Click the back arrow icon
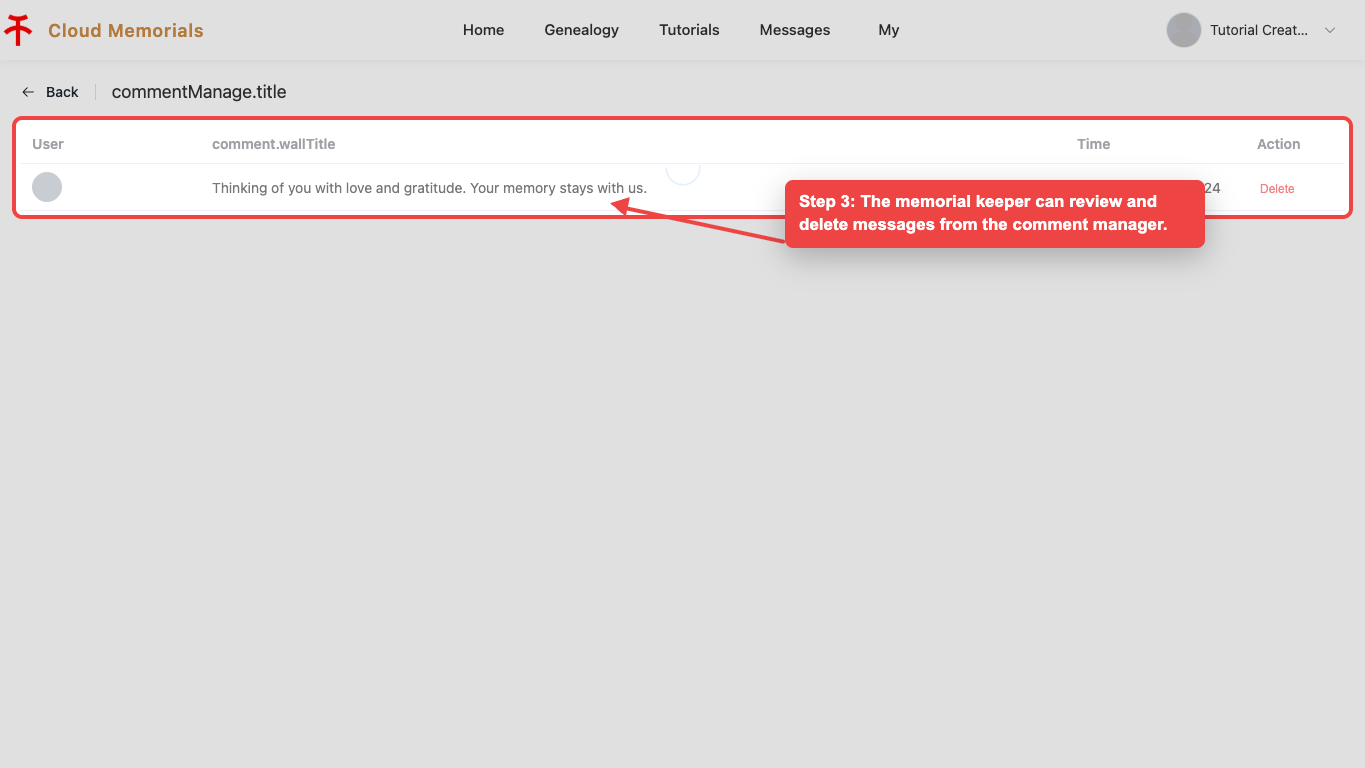Image resolution: width=1365 pixels, height=768 pixels. [x=28, y=92]
